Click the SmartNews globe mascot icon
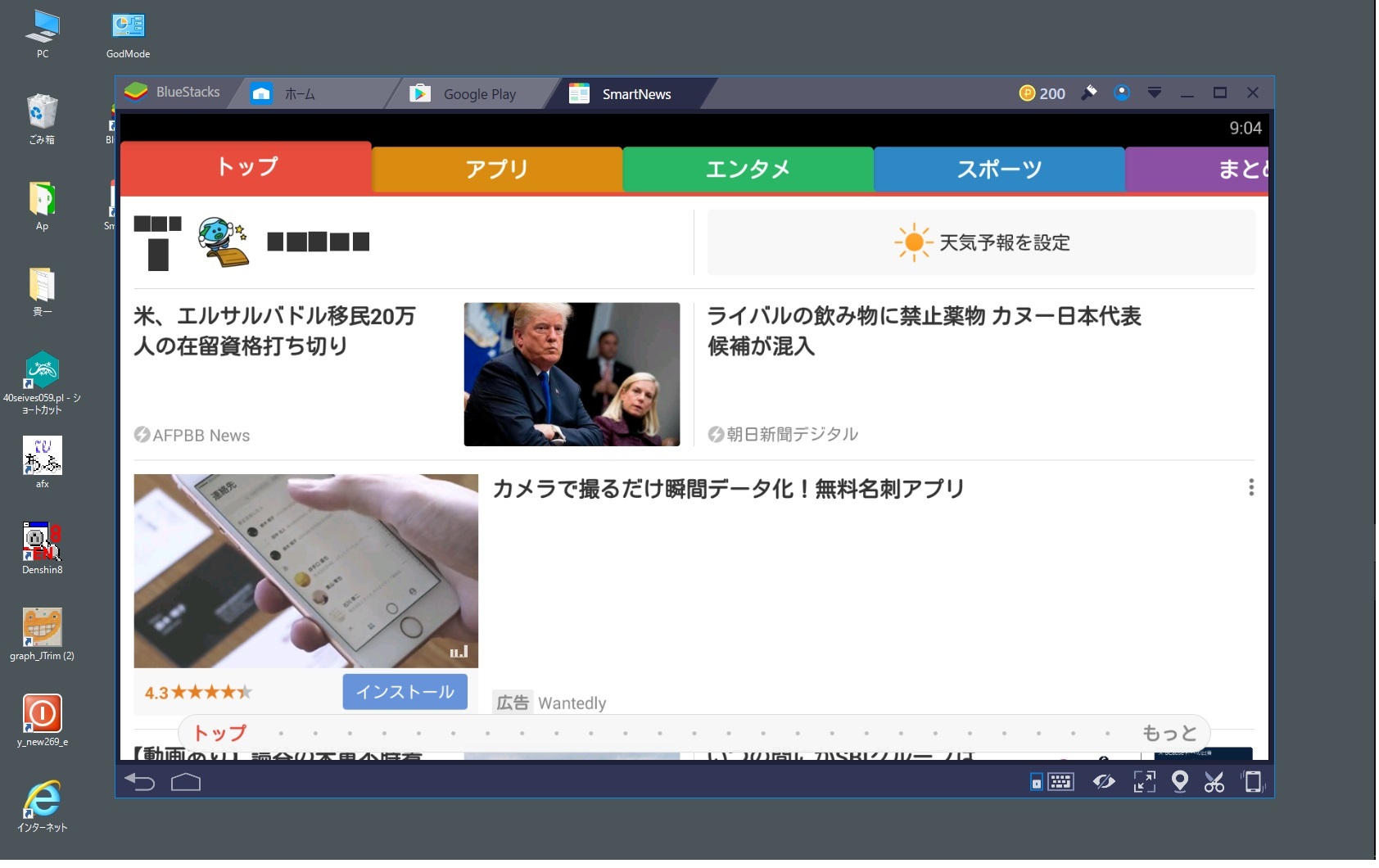 [x=223, y=242]
